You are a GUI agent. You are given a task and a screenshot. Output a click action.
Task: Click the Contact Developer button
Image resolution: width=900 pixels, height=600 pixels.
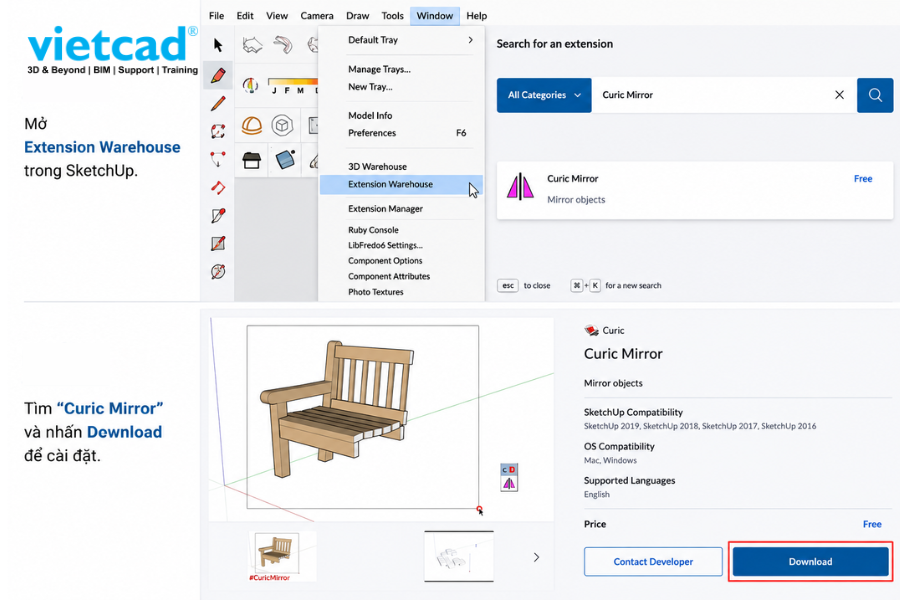point(653,562)
